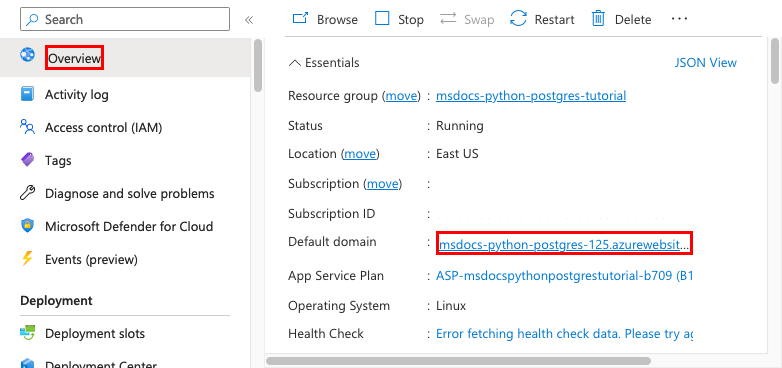Click the Events (preview) lightning icon
The image size is (782, 368).
[27, 259]
